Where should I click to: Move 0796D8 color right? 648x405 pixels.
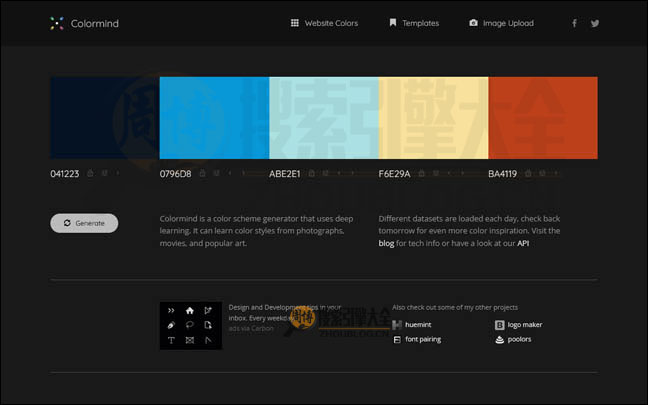(x=243, y=173)
